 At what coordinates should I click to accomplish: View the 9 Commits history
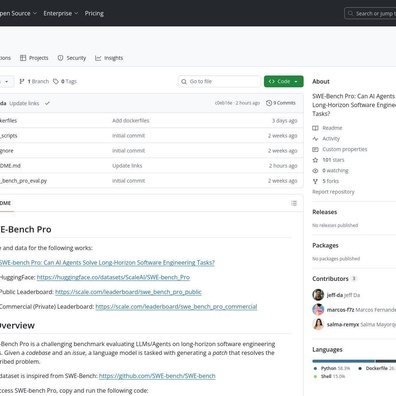click(281, 103)
